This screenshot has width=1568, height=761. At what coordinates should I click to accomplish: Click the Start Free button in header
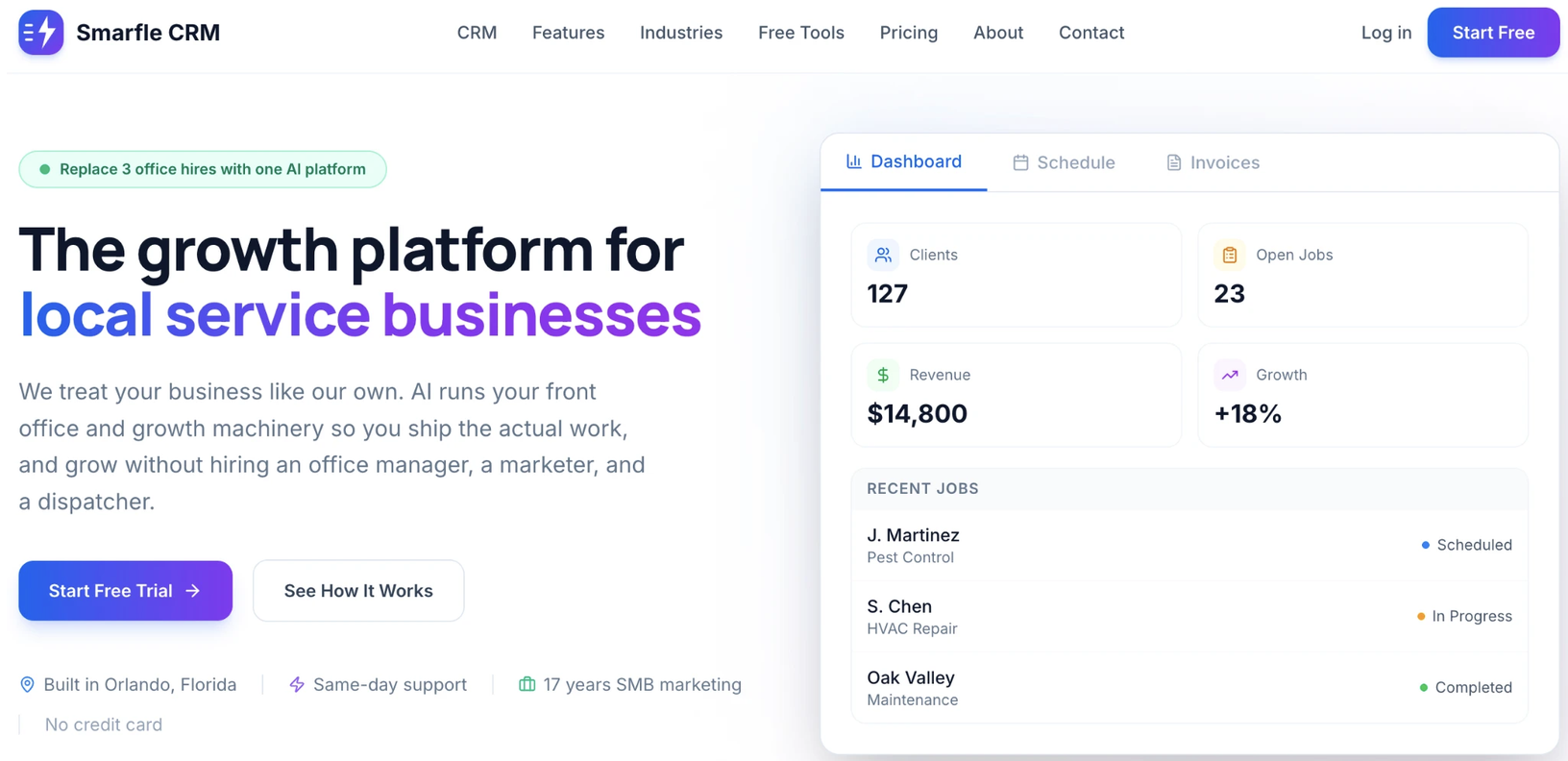pos(1493,33)
